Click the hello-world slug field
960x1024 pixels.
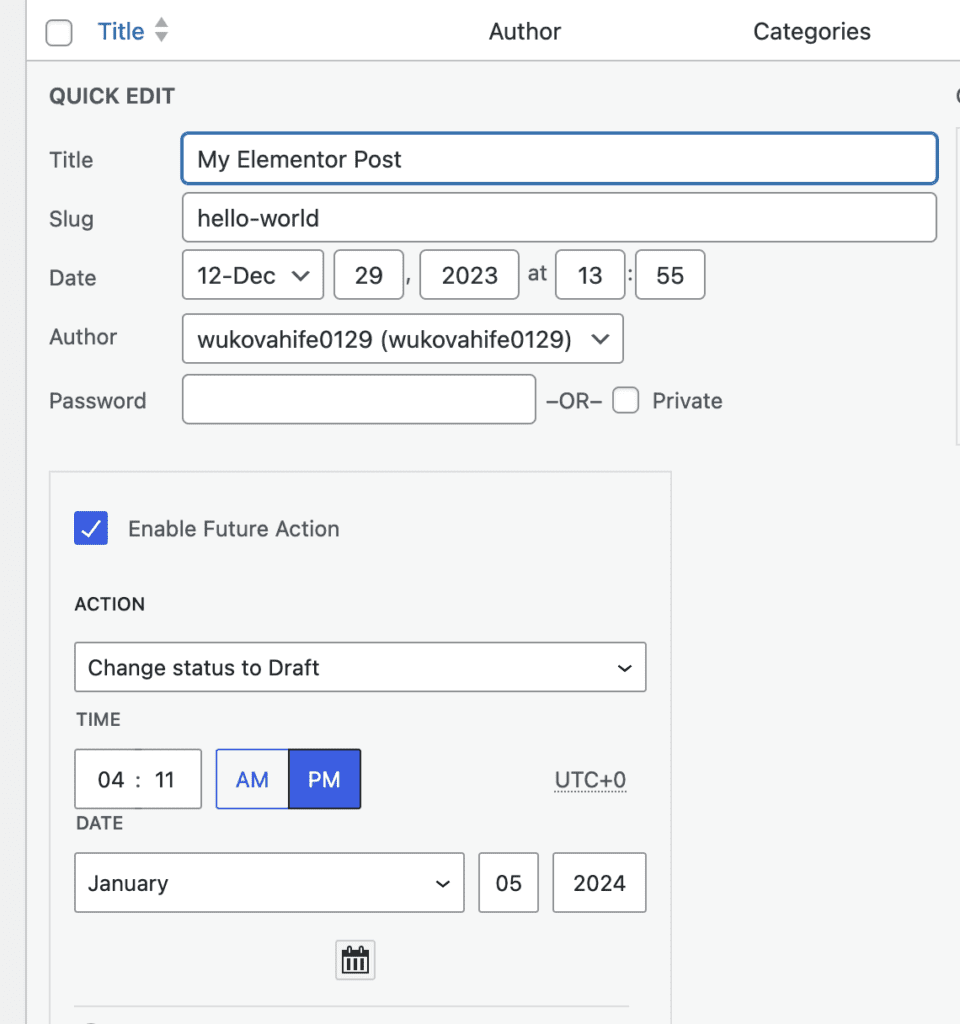click(x=558, y=217)
